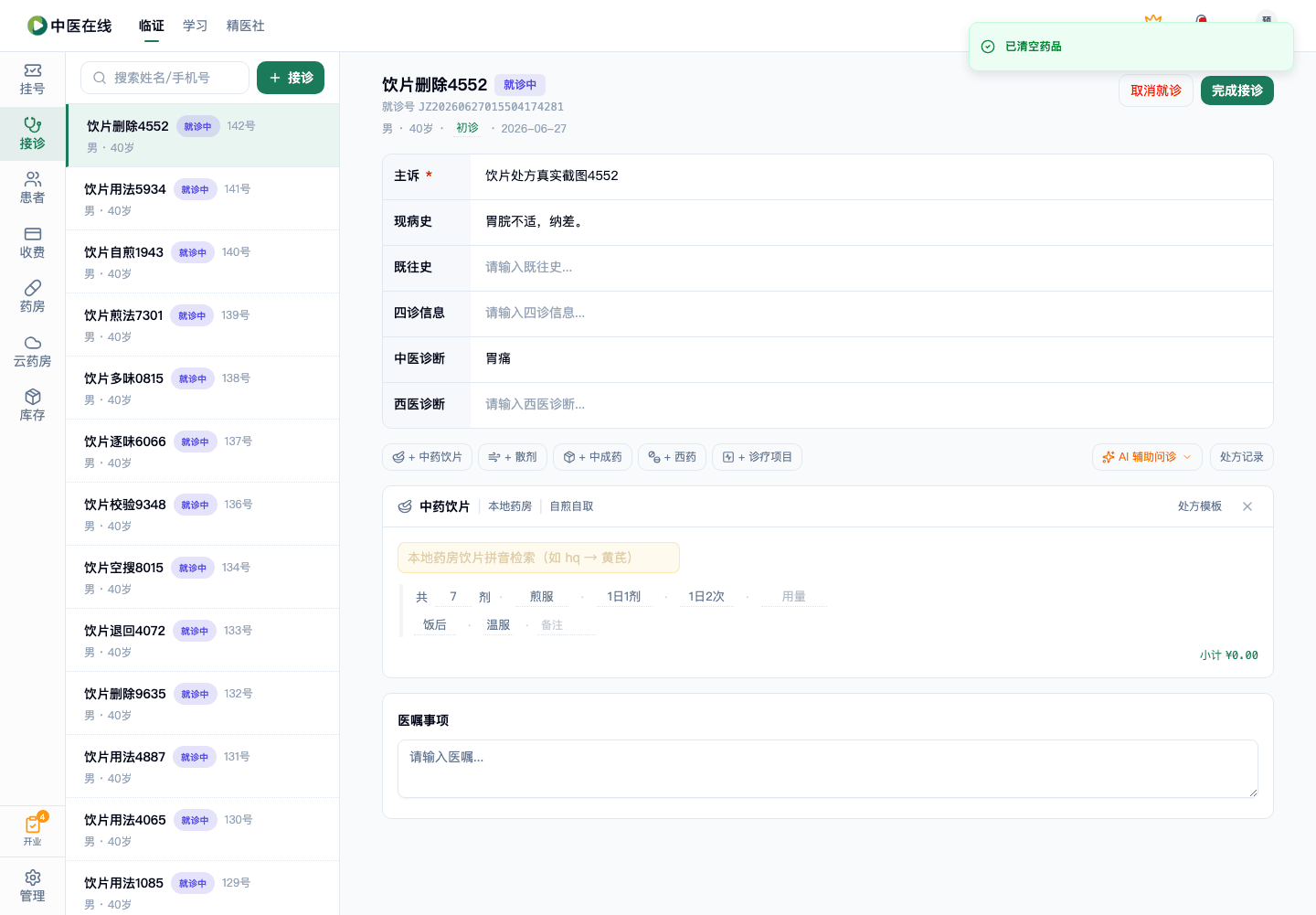Click the 初诊 visit type label
Screen dimensions: 1316x915
(x=467, y=128)
